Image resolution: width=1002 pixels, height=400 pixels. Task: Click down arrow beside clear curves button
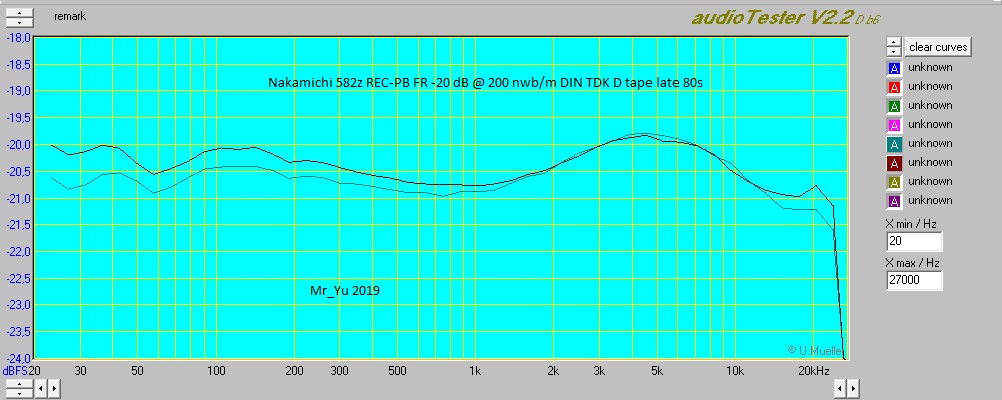pyautogui.click(x=894, y=52)
